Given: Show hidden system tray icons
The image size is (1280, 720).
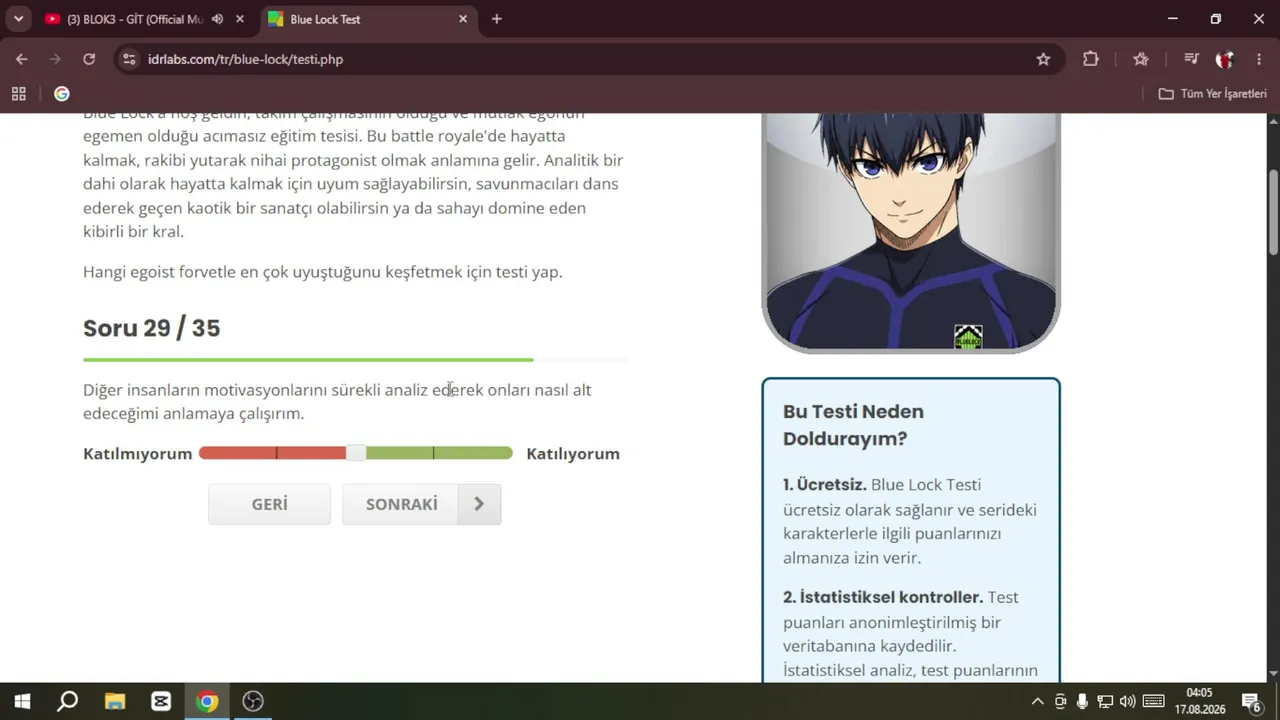Looking at the screenshot, I should [x=1037, y=701].
